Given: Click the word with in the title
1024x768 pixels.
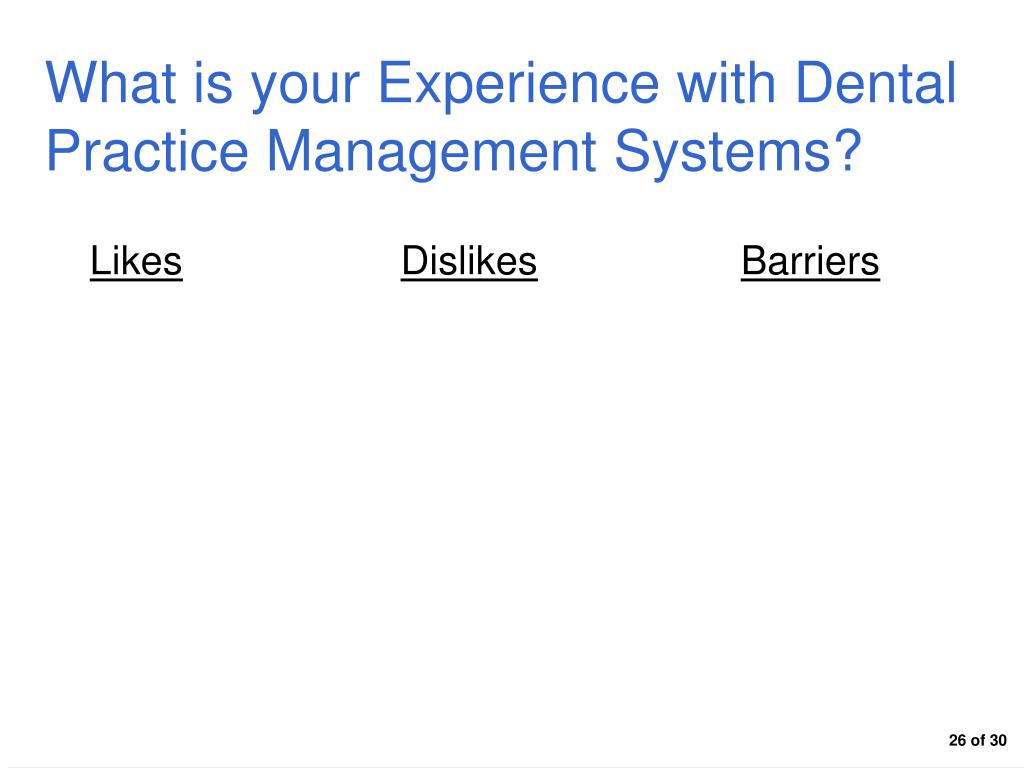Looking at the screenshot, I should point(726,82).
